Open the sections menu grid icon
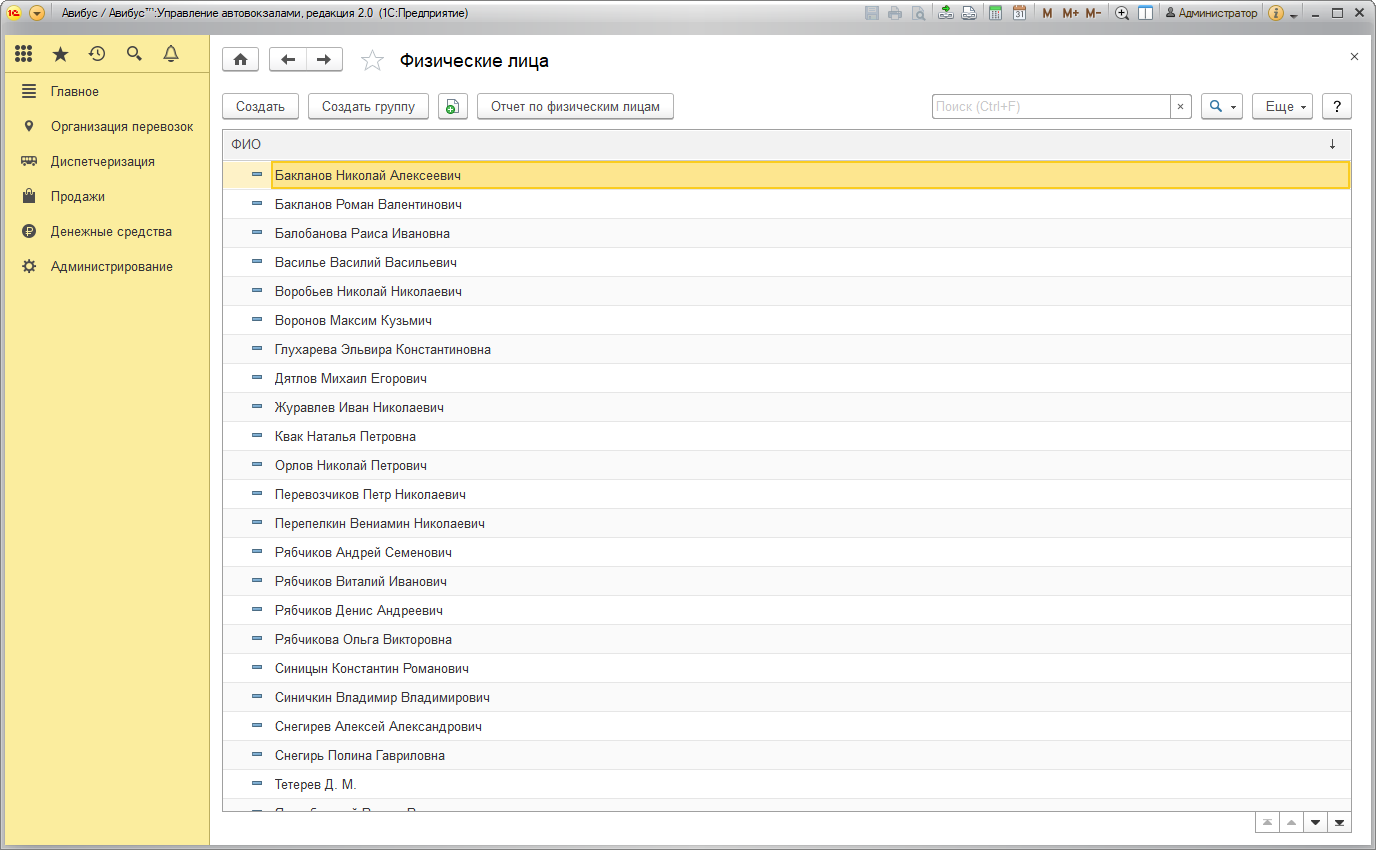1376x850 pixels. tap(24, 54)
